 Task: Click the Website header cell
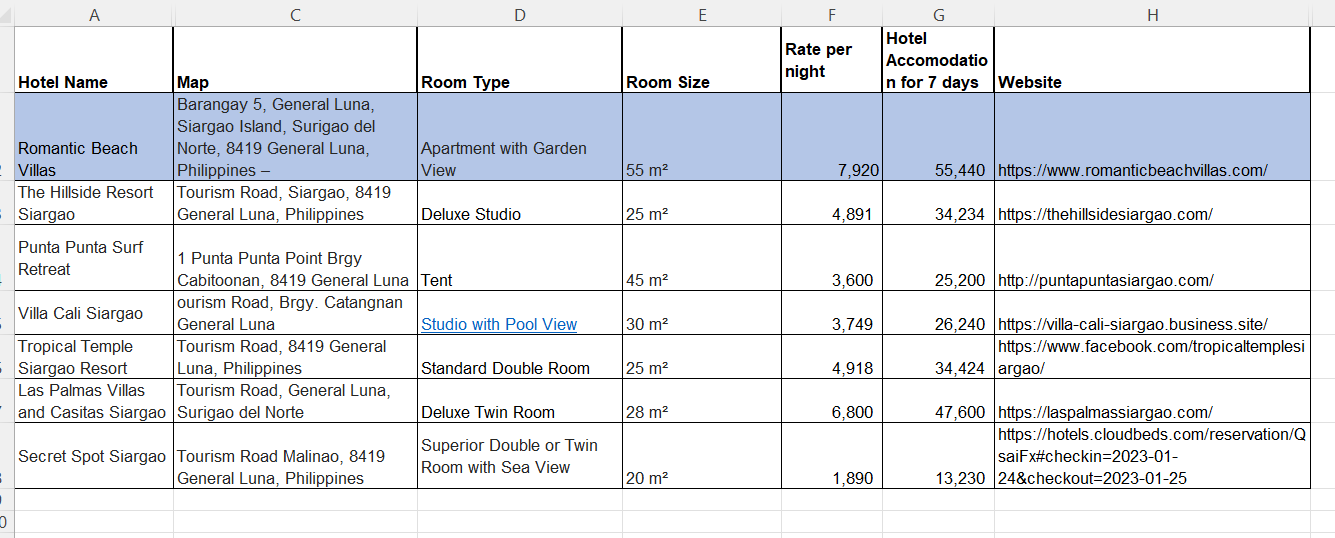tap(1152, 60)
